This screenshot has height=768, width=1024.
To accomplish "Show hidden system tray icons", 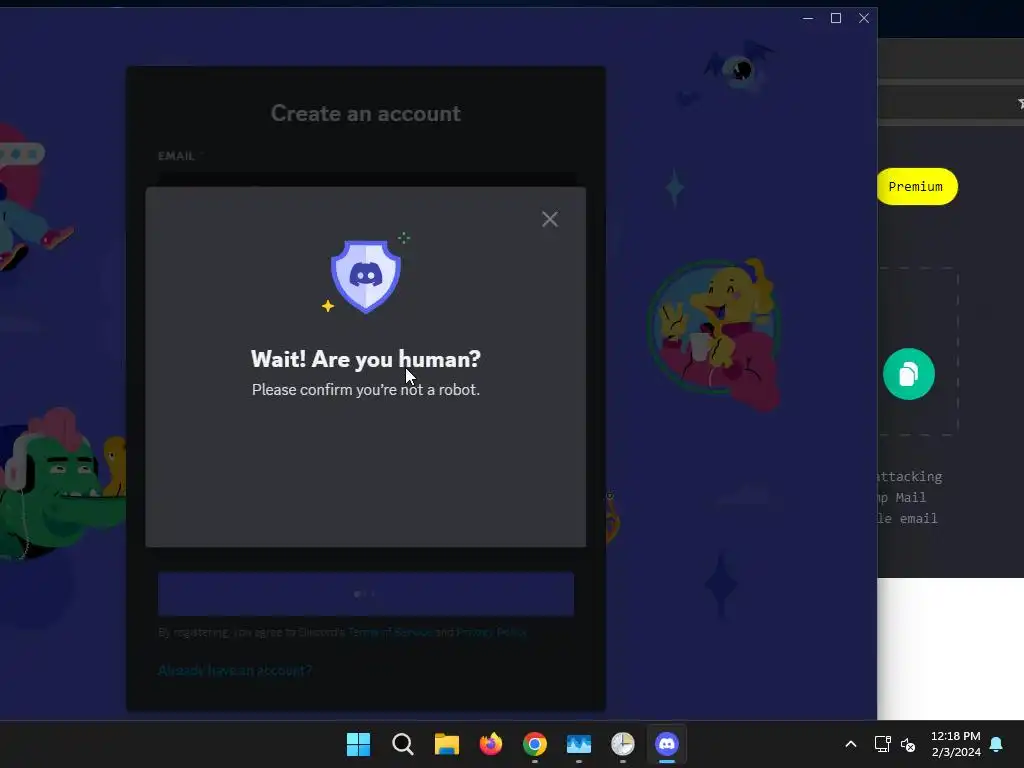I will [850, 744].
